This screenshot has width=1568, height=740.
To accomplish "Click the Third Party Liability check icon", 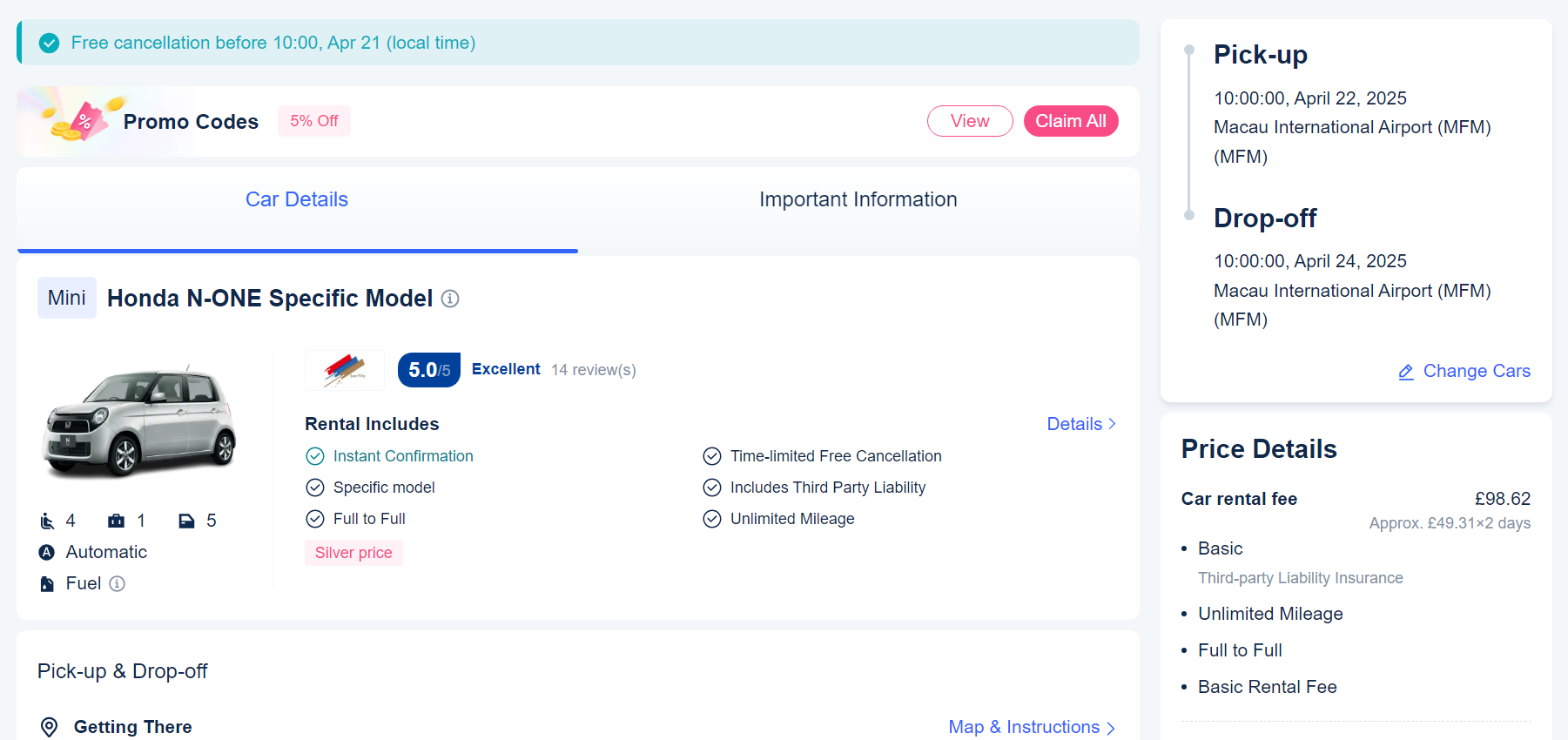I will (x=712, y=488).
